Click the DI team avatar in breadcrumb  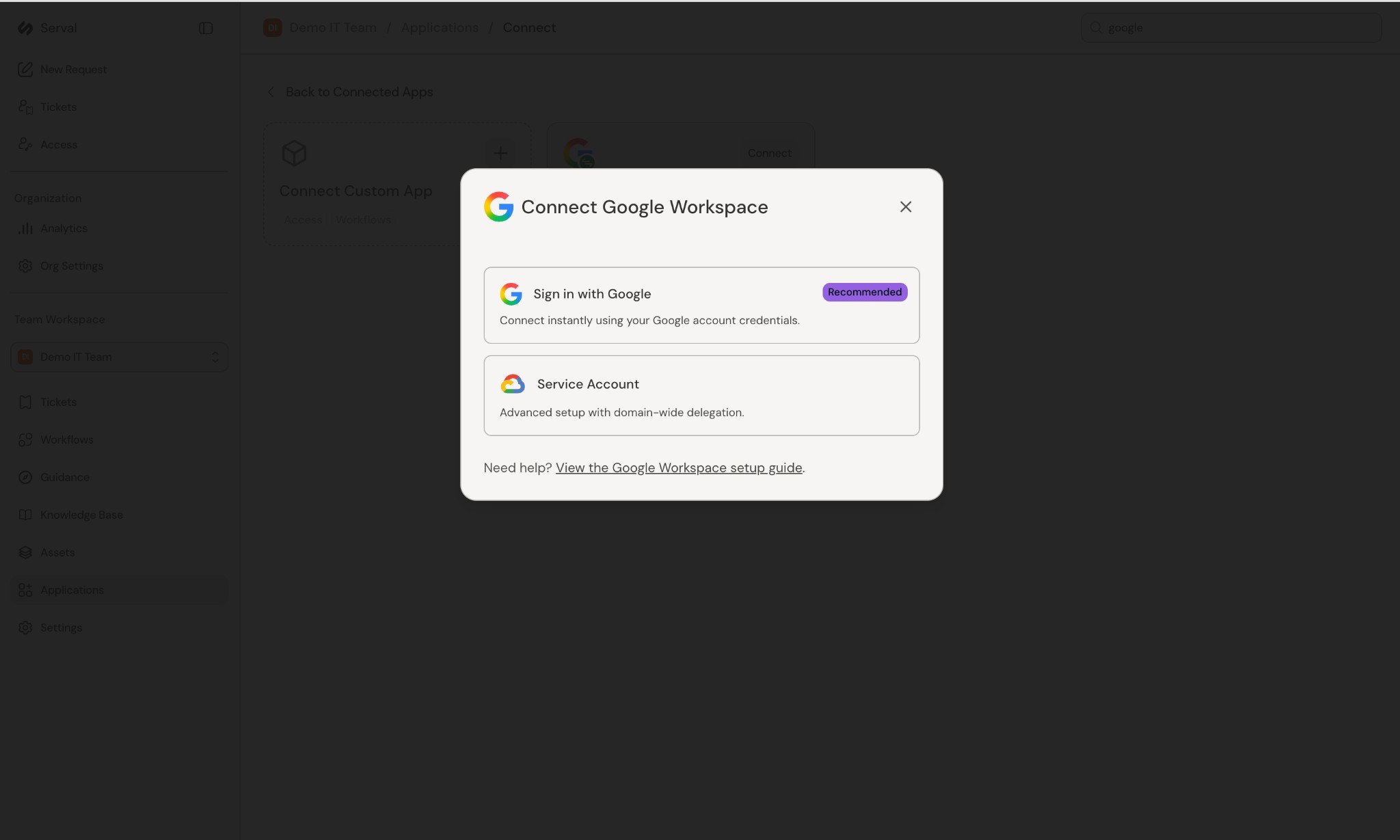point(272,27)
